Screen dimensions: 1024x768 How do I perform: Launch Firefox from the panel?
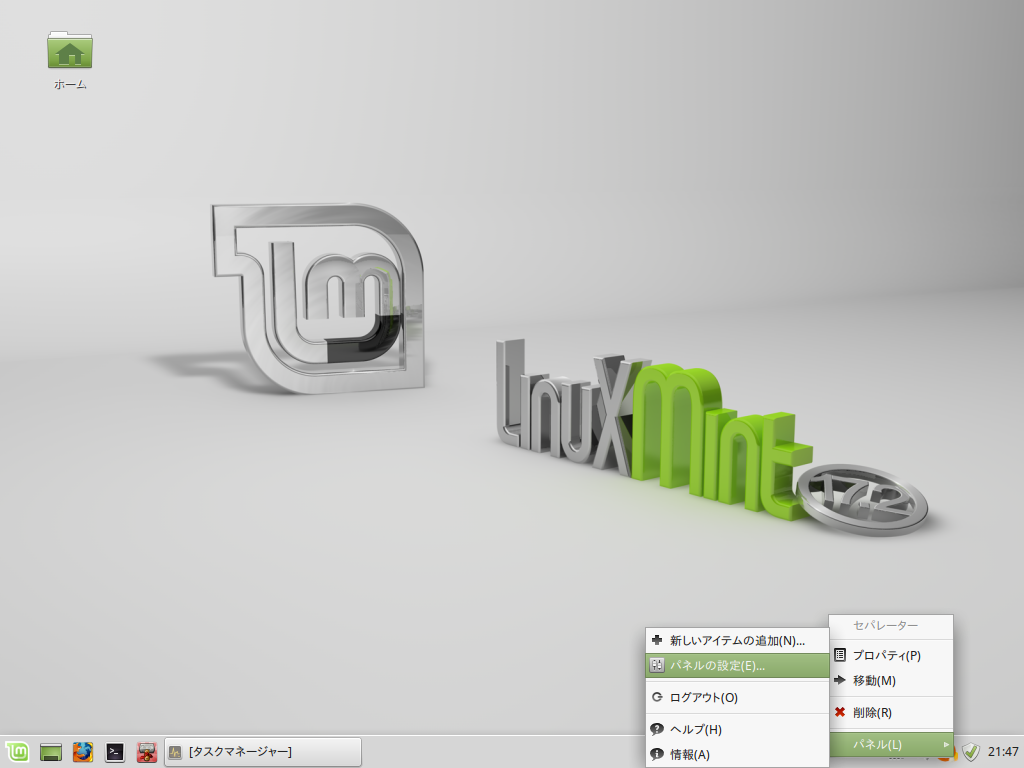pos(83,751)
